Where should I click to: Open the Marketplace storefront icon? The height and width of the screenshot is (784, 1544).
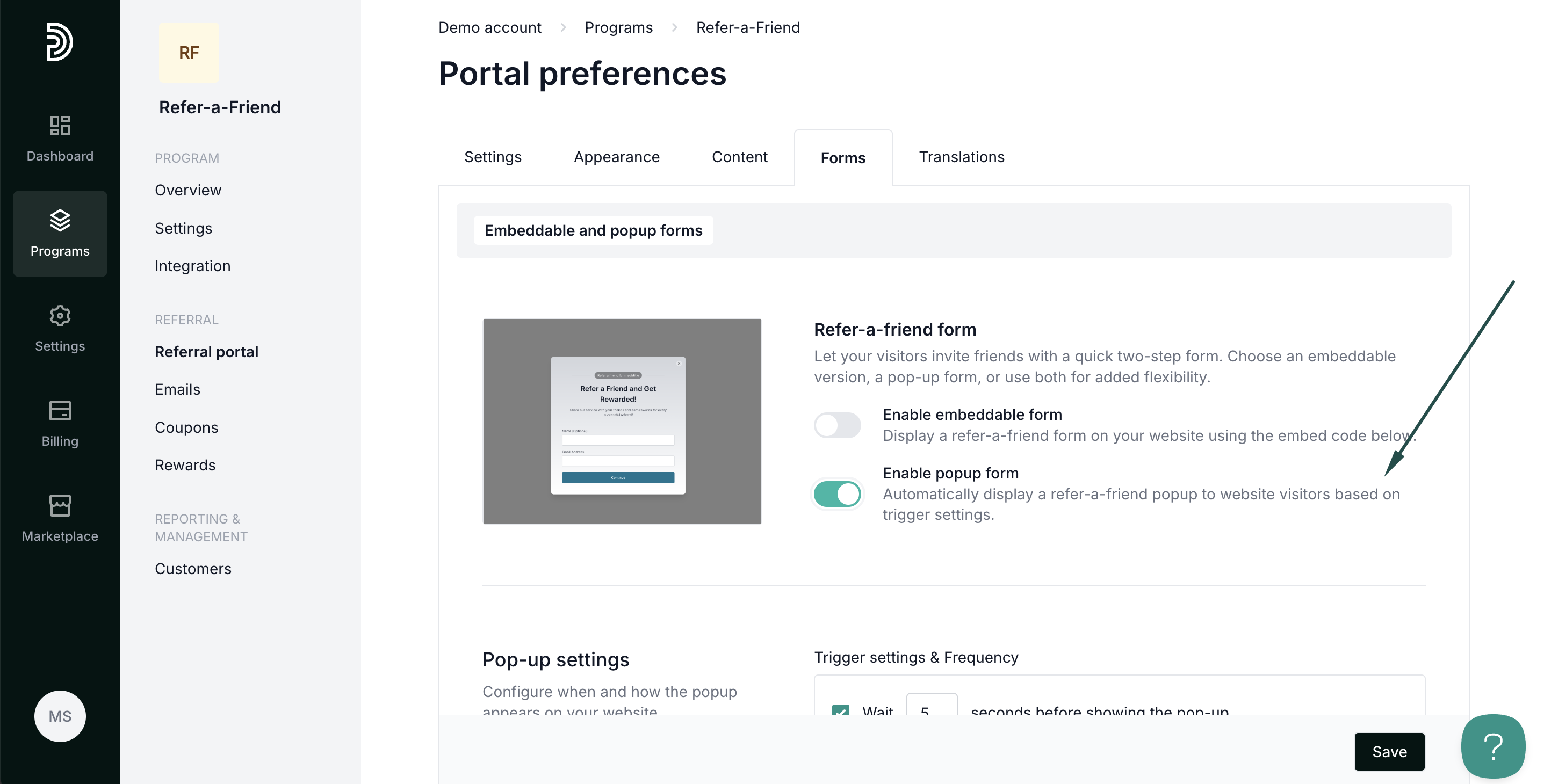59,506
